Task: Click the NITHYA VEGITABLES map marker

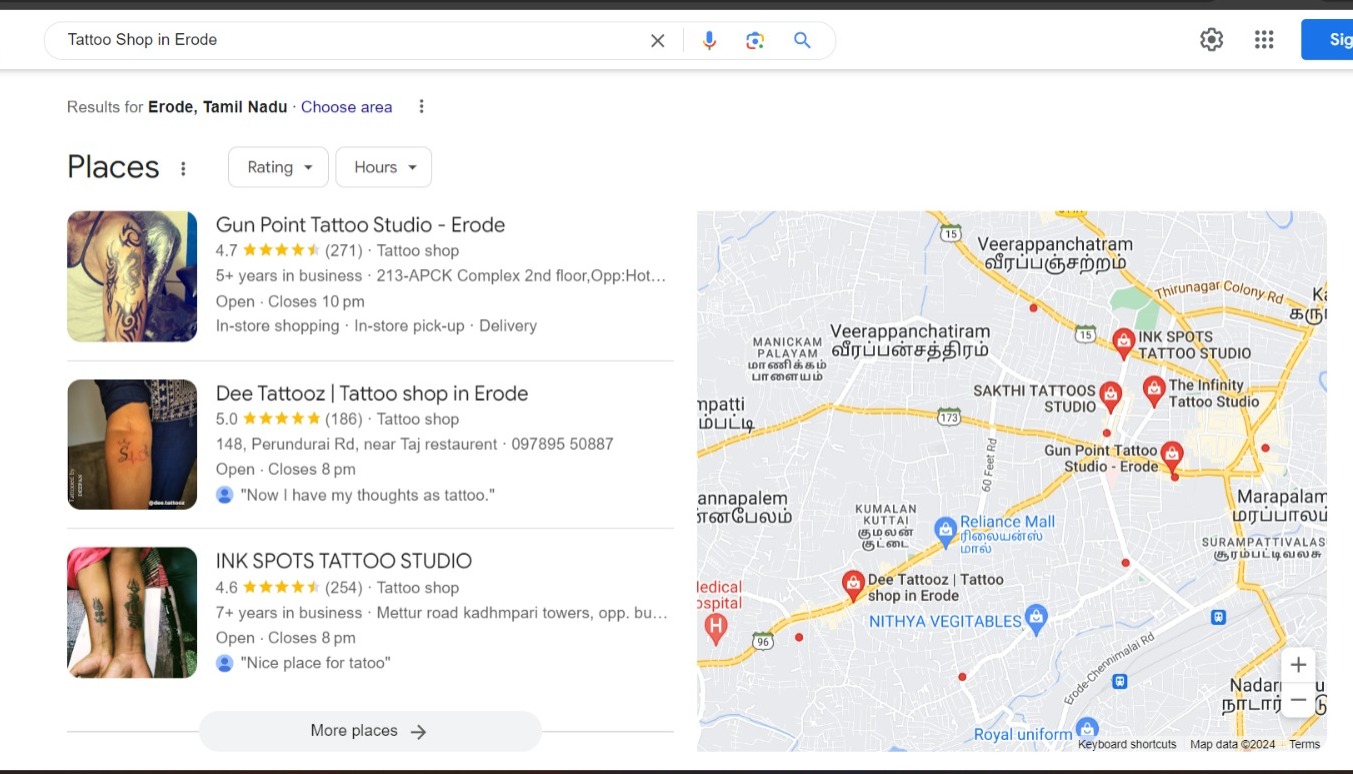Action: tap(1037, 619)
